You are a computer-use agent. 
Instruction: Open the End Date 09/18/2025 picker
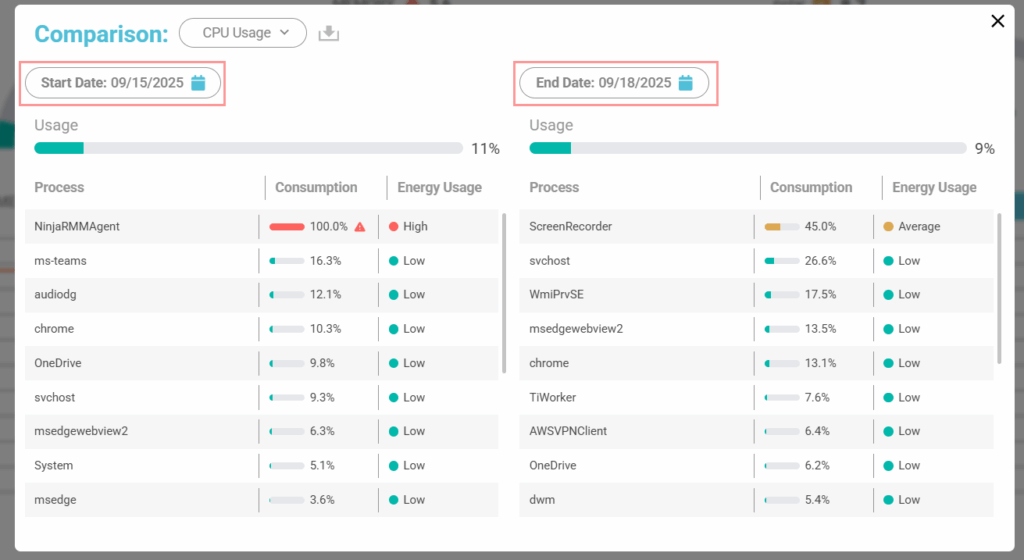(x=603, y=83)
